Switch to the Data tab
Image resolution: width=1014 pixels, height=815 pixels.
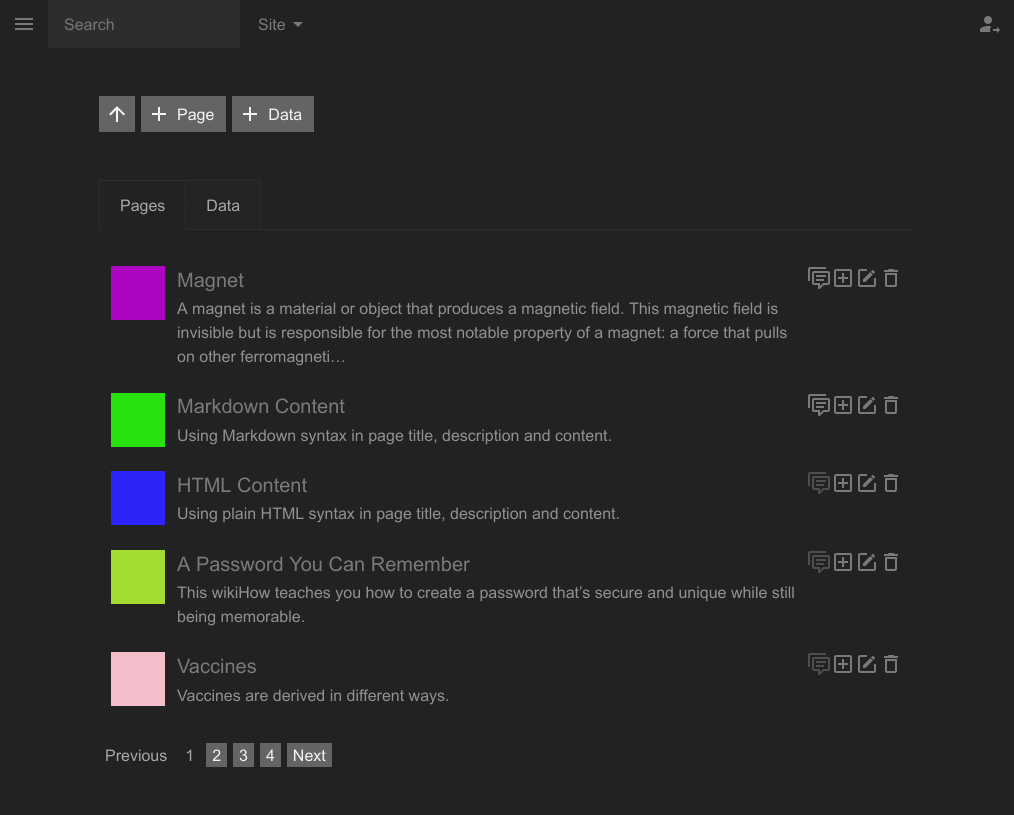(223, 205)
